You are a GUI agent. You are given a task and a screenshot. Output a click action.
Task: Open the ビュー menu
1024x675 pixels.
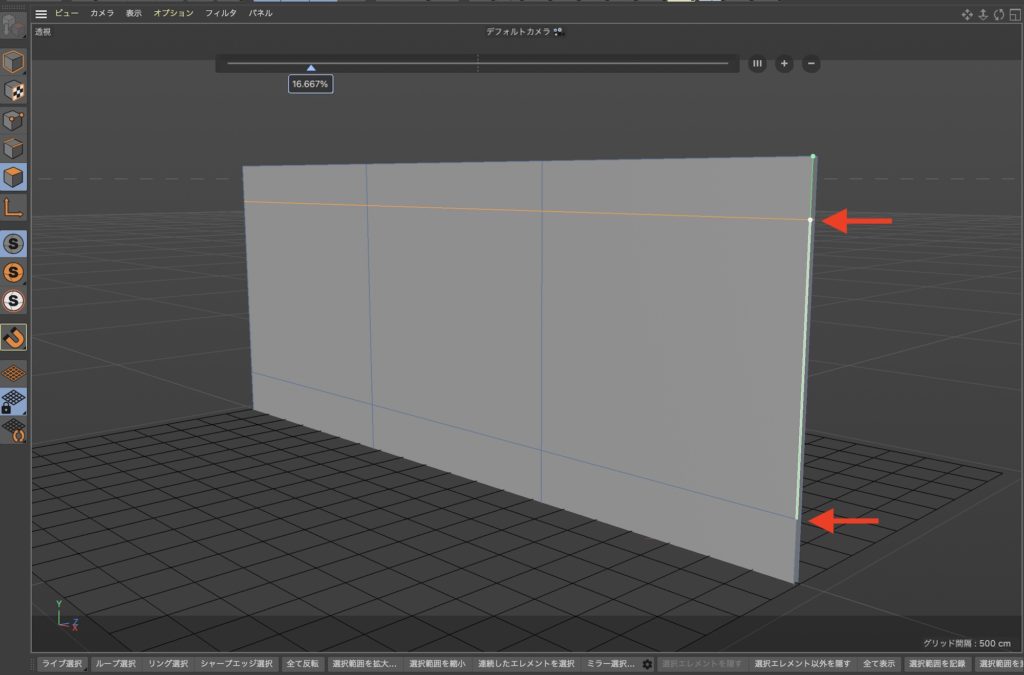66,13
